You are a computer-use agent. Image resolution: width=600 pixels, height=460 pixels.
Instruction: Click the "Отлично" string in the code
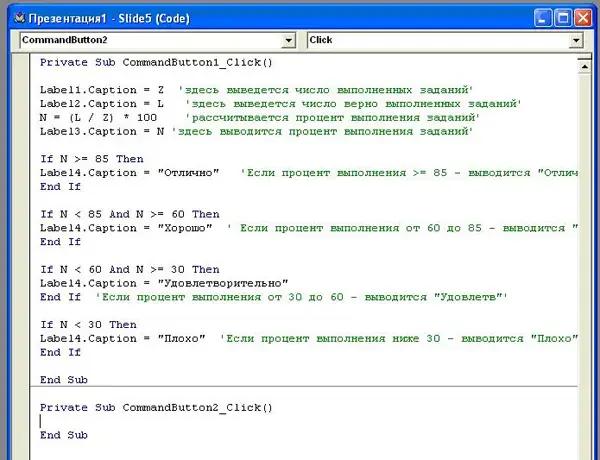coord(197,173)
